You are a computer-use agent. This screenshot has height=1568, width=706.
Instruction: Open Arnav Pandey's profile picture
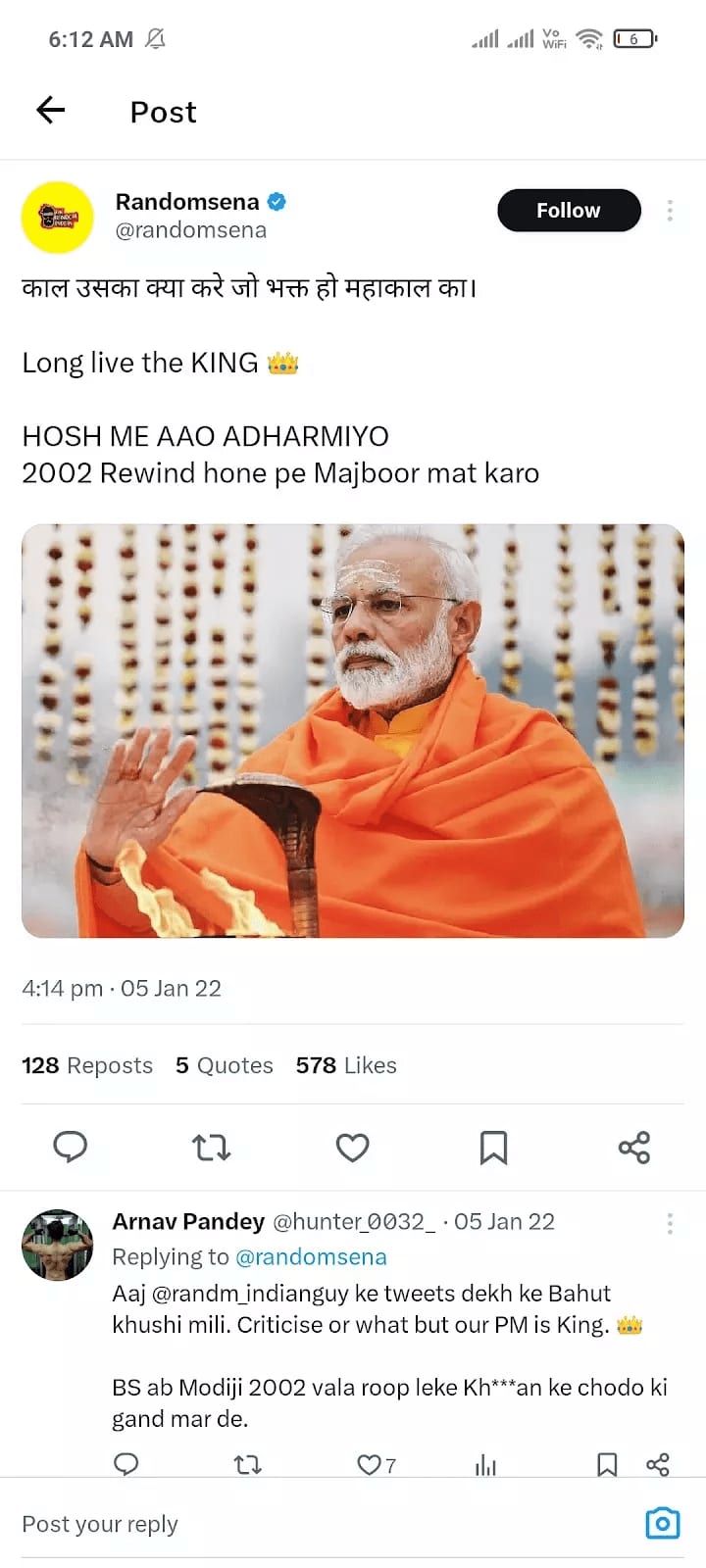pyautogui.click(x=57, y=1245)
